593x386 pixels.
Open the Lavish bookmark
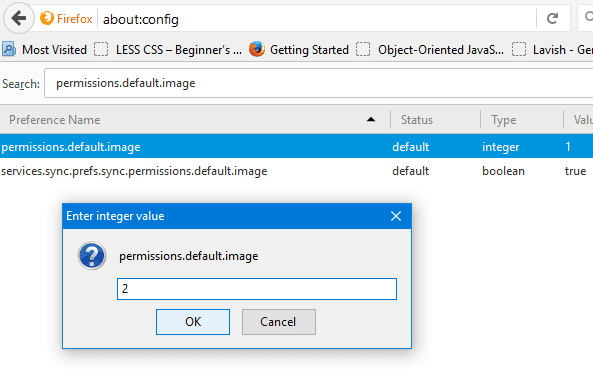tap(552, 50)
